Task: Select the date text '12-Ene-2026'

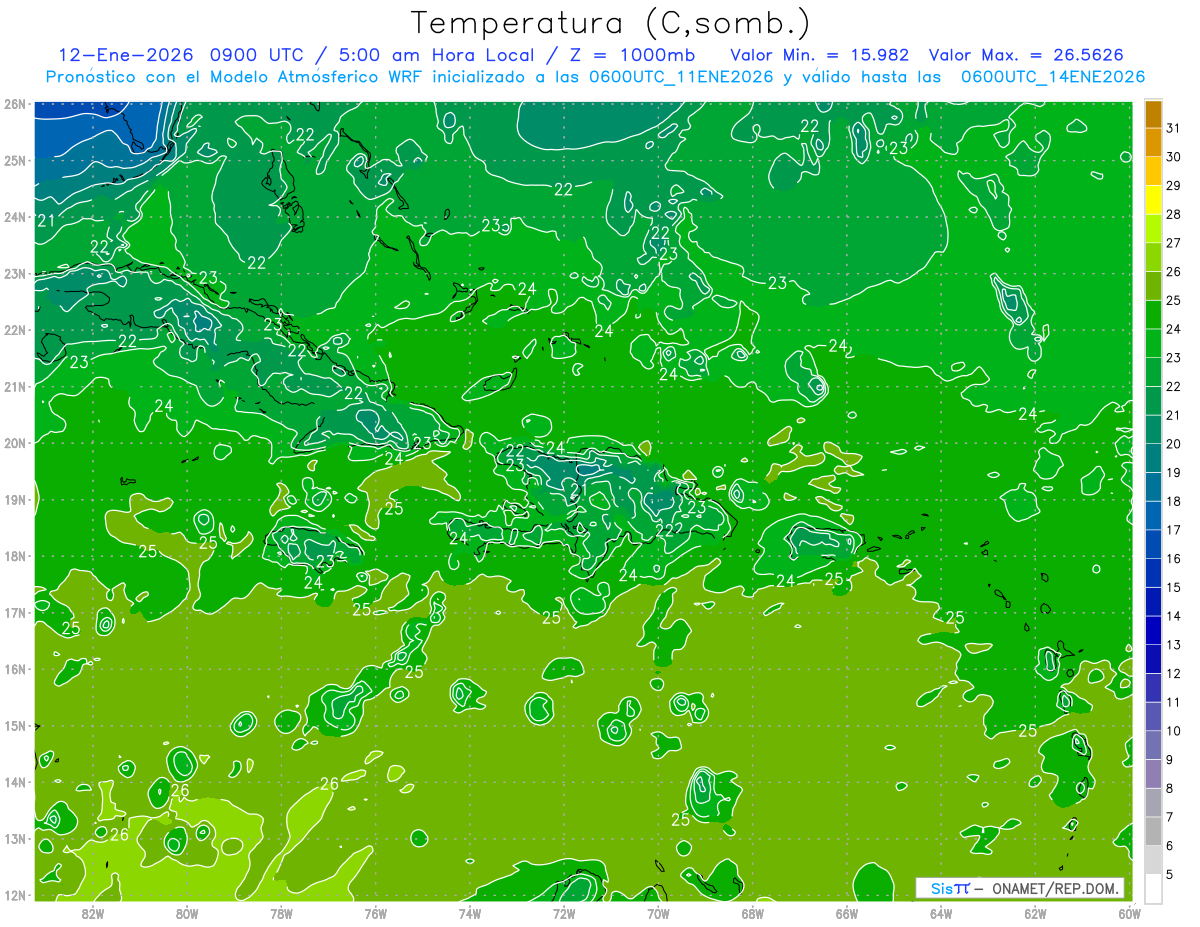Action: click(127, 55)
